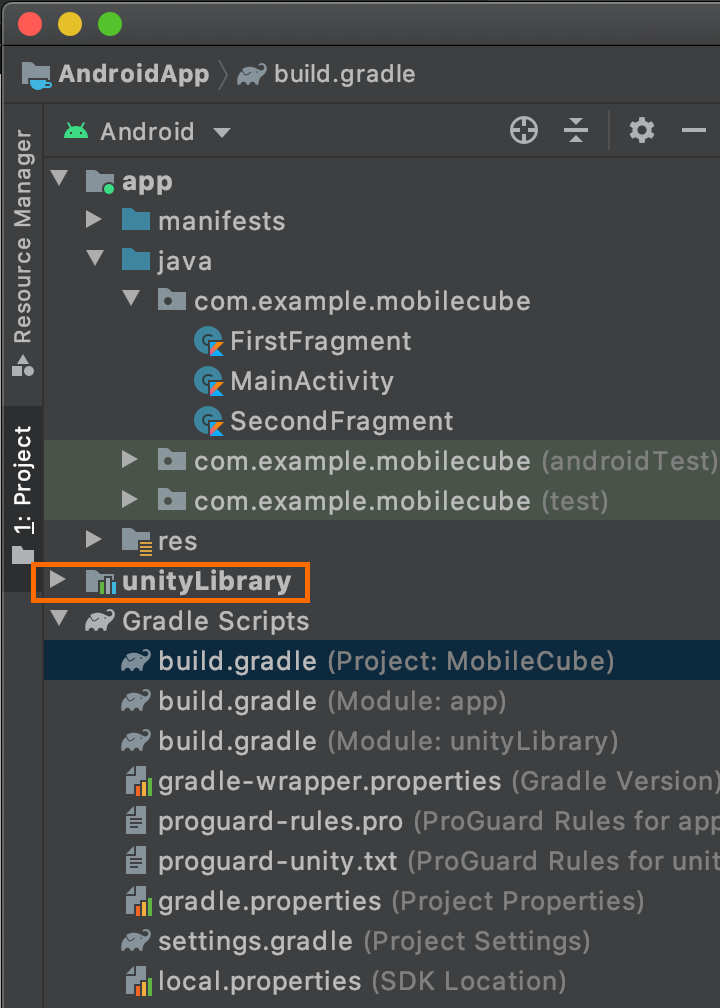Click the FirstFragment Kotlin class icon
720x1008 pixels.
(208, 341)
